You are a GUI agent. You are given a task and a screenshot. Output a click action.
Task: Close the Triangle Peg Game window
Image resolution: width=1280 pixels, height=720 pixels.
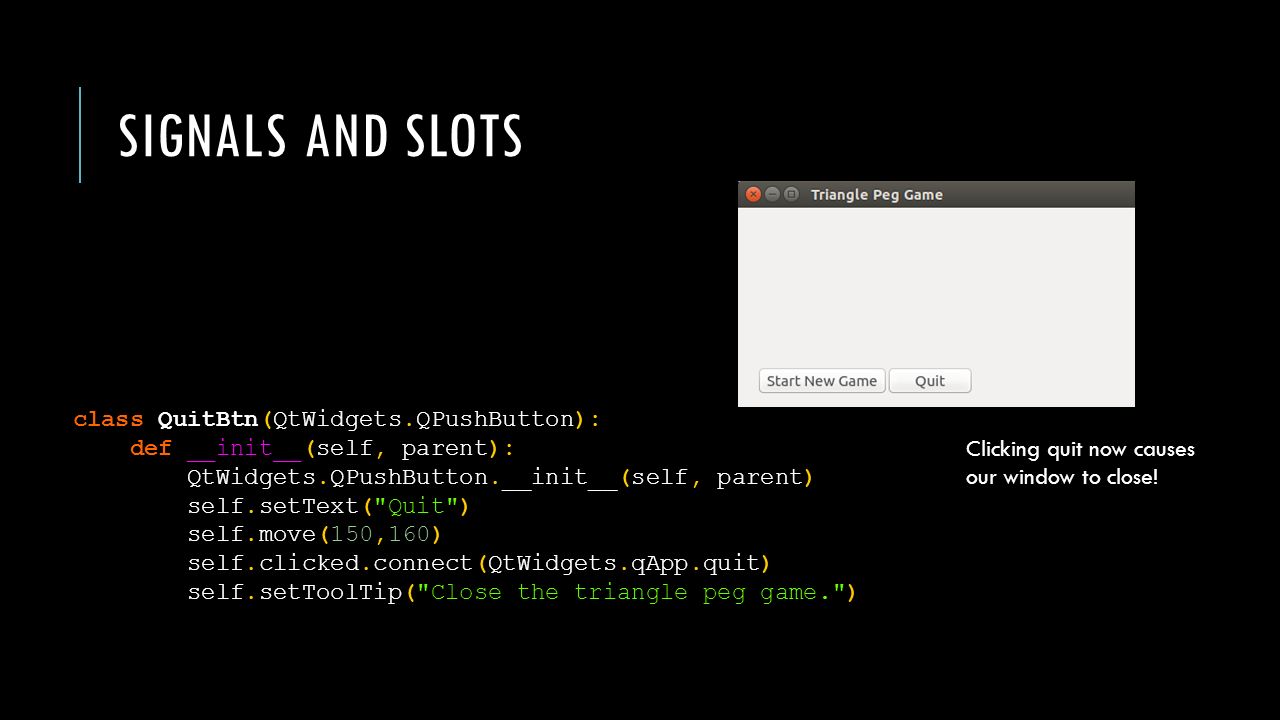click(753, 194)
